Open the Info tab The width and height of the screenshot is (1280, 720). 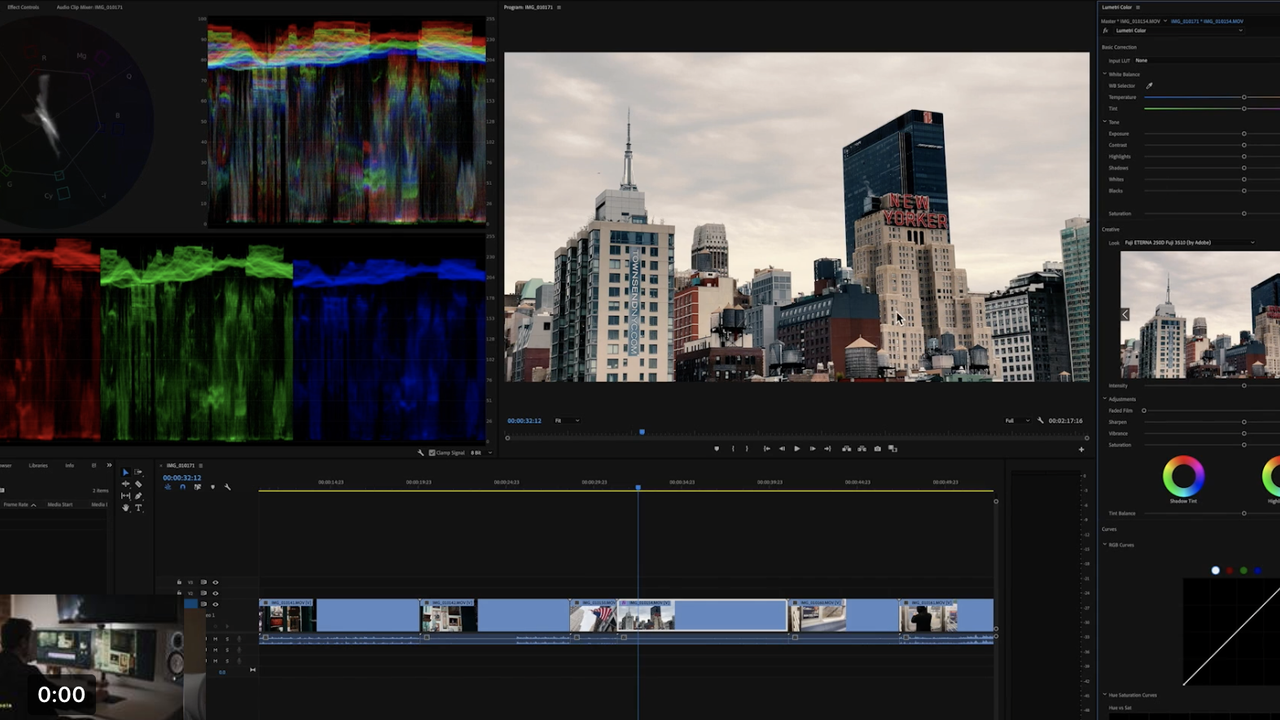click(x=70, y=465)
